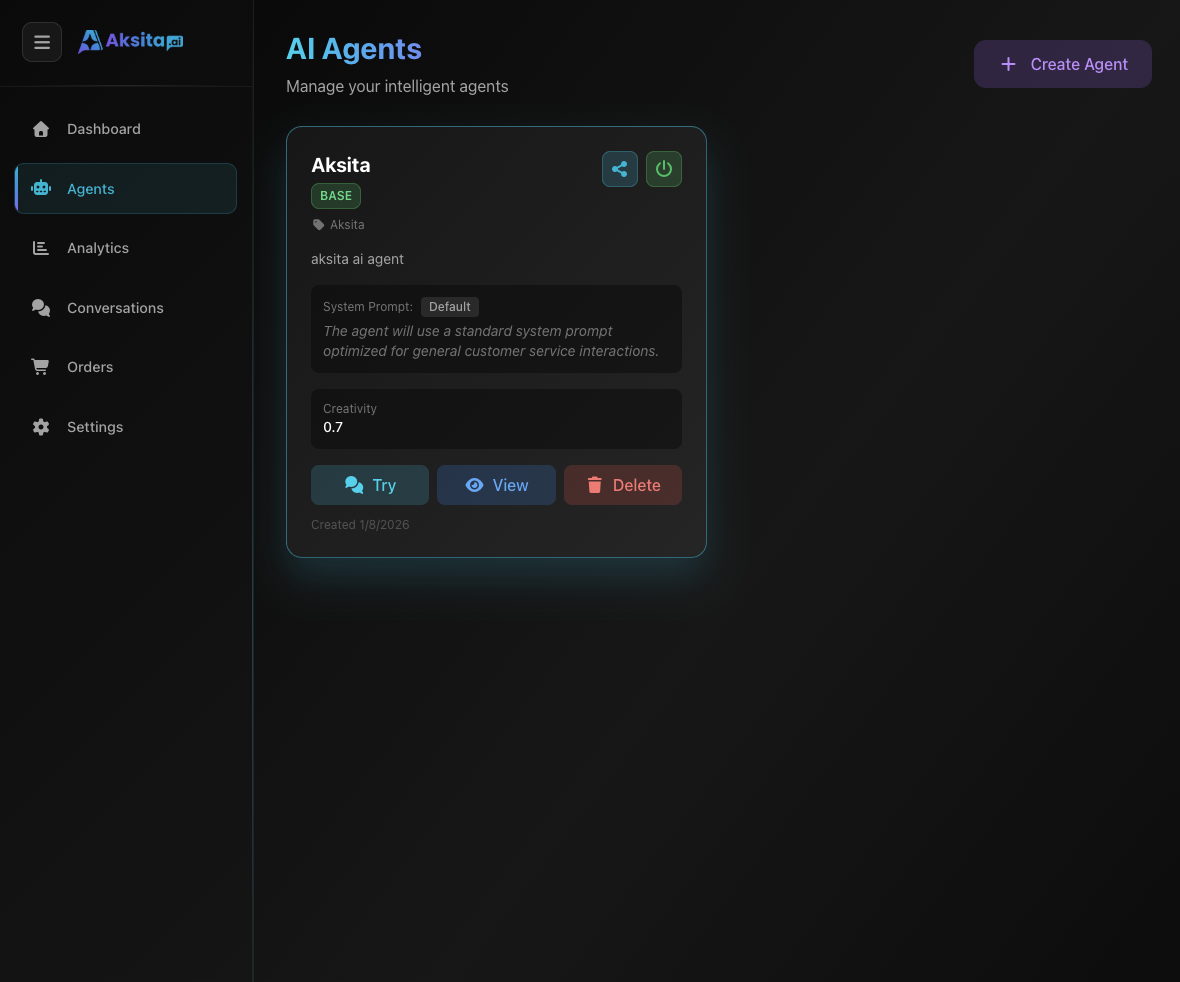Switch to the Agents section
The image size is (1180, 982).
point(90,188)
